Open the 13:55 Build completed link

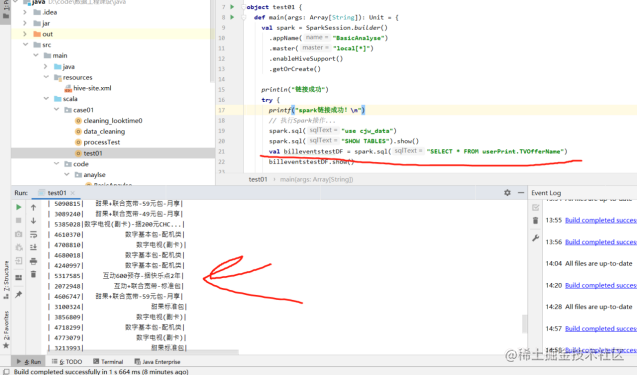point(600,220)
